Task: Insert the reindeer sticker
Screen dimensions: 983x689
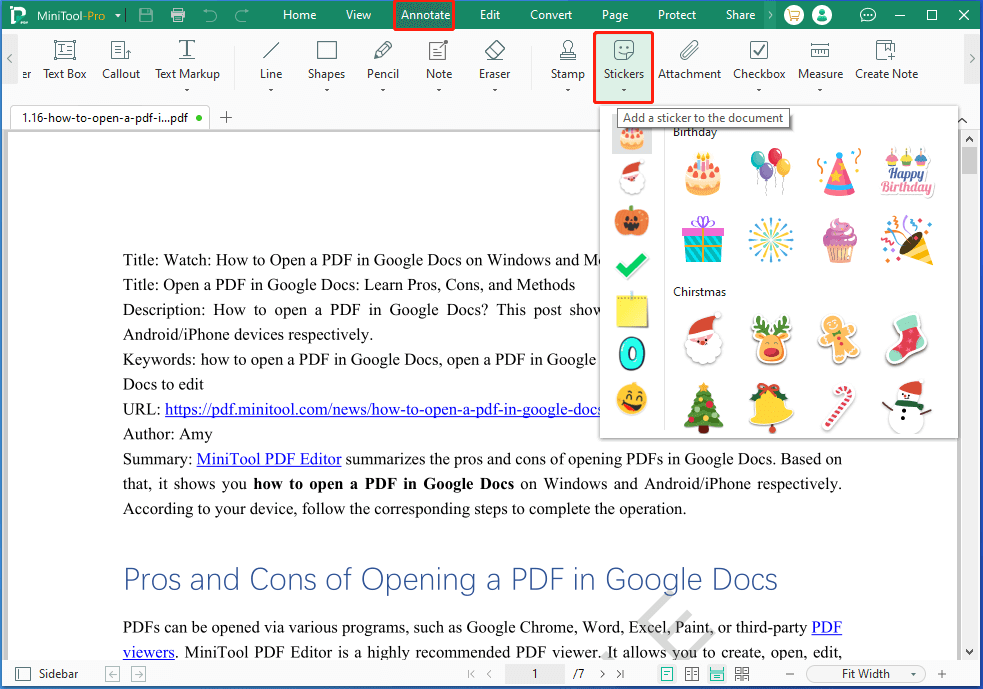Action: pos(771,340)
